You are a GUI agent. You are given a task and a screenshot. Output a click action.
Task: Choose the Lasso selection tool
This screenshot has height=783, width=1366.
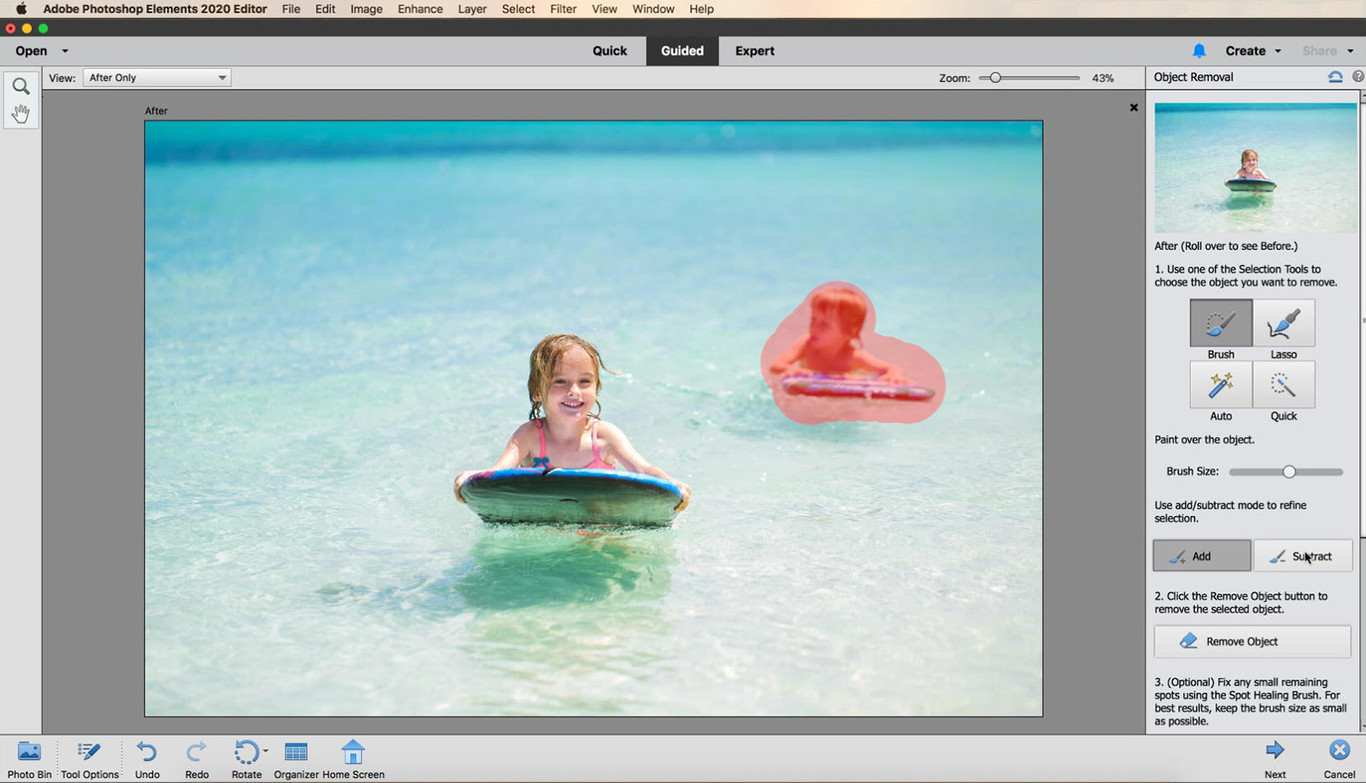click(x=1283, y=324)
